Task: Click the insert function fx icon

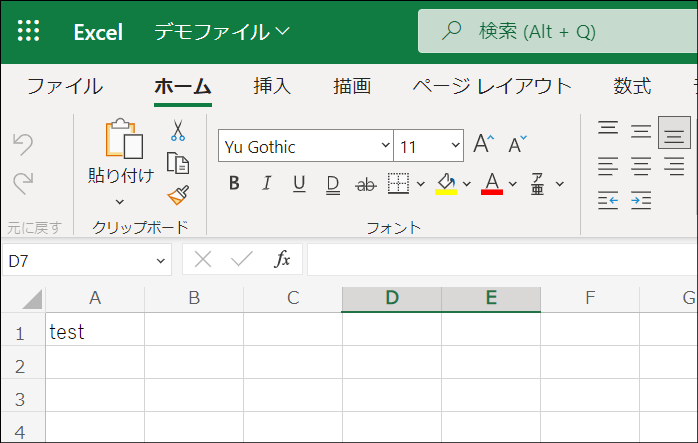Action: click(x=282, y=260)
